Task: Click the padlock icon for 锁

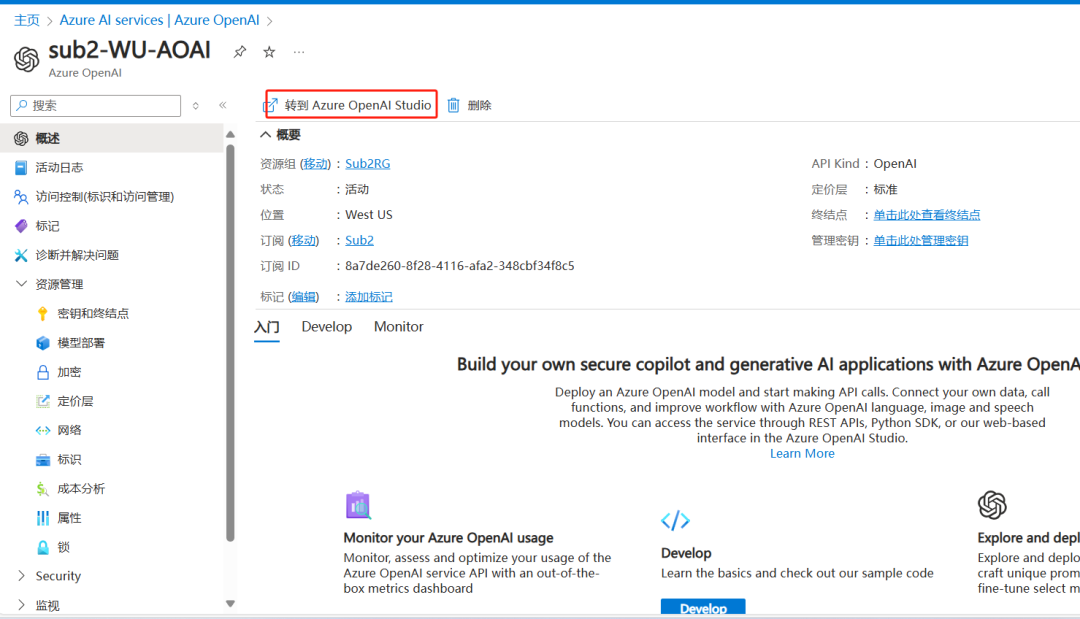Action: pos(43,547)
